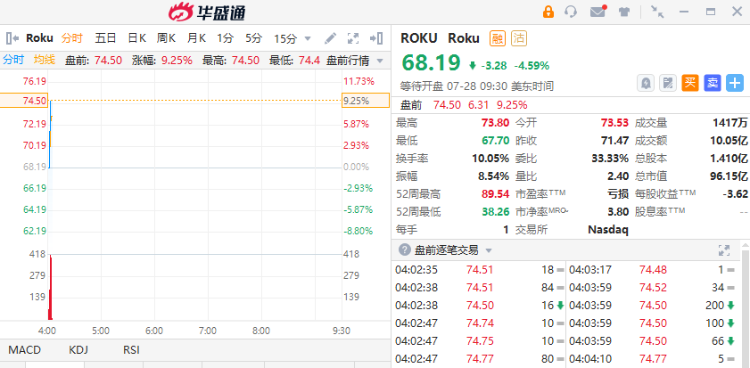
Task: Click the red volume bar at 4:00
Action: point(50,287)
